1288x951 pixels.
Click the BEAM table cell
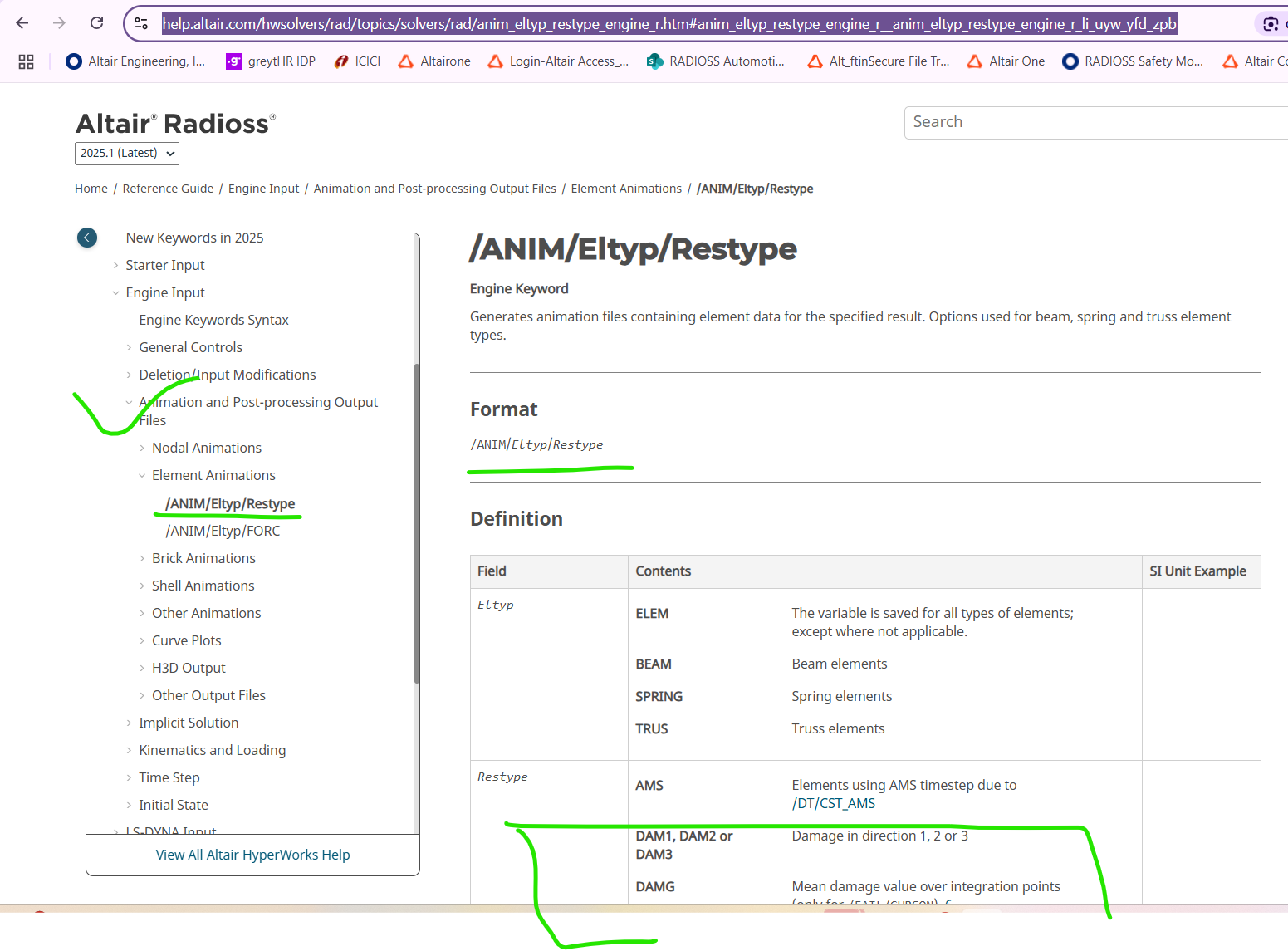click(654, 664)
